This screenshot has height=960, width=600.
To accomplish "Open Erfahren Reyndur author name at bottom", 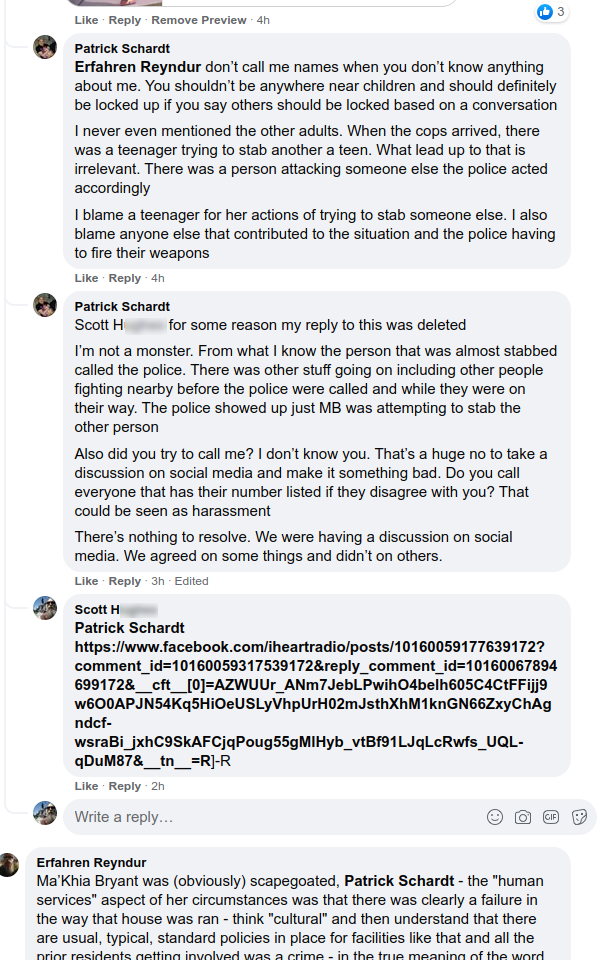I will tap(92, 862).
